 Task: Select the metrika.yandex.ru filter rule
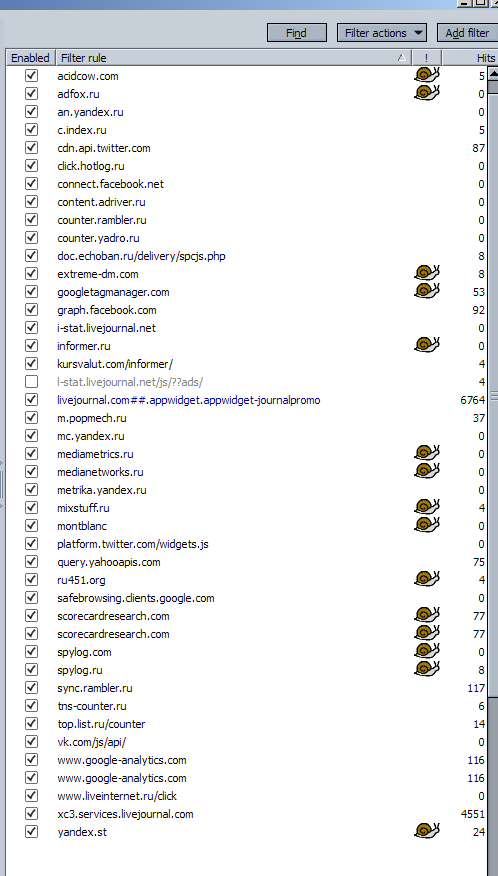[x=102, y=490]
